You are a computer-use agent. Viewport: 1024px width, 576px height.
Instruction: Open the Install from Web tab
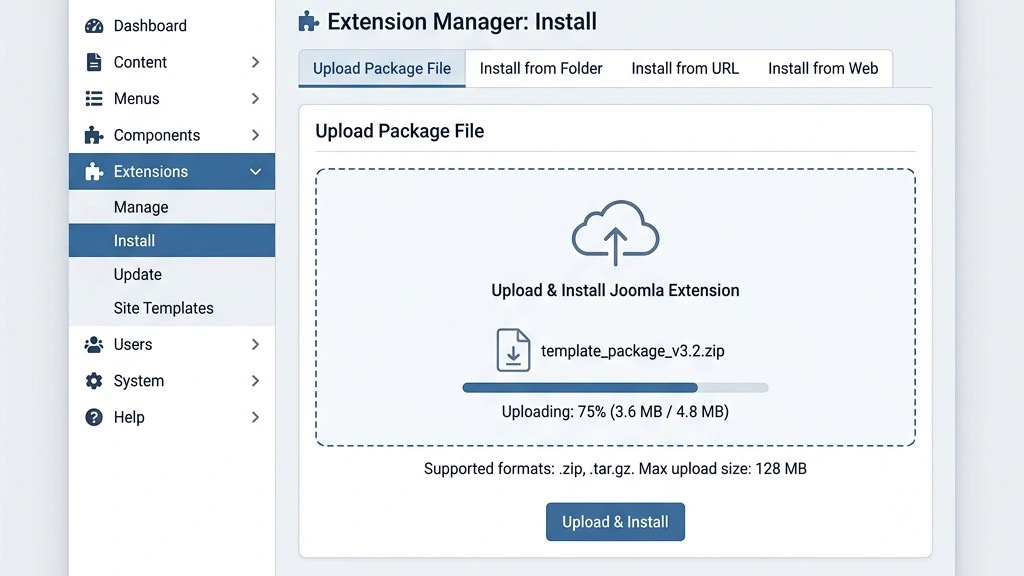click(x=823, y=68)
